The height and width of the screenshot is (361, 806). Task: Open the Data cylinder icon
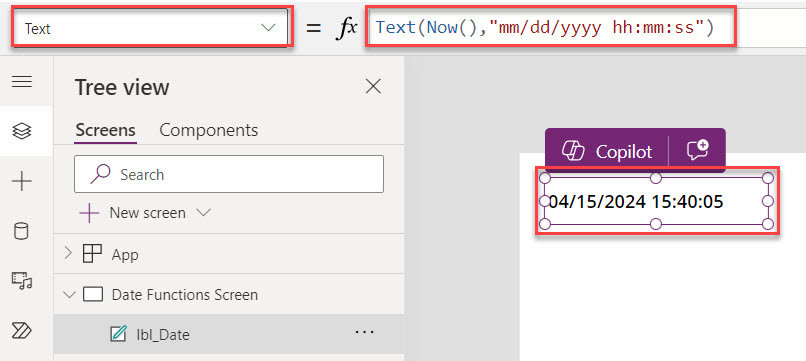22,231
